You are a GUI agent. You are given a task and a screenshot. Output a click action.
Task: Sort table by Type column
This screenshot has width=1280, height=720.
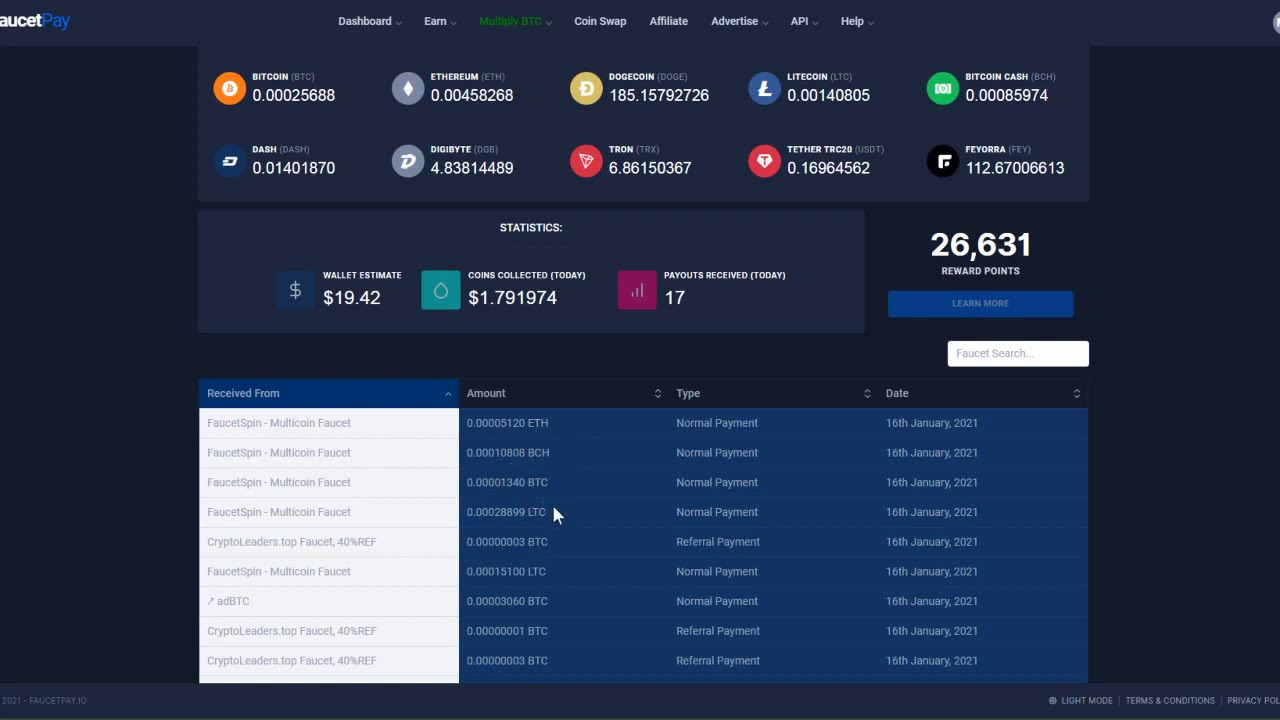[773, 393]
